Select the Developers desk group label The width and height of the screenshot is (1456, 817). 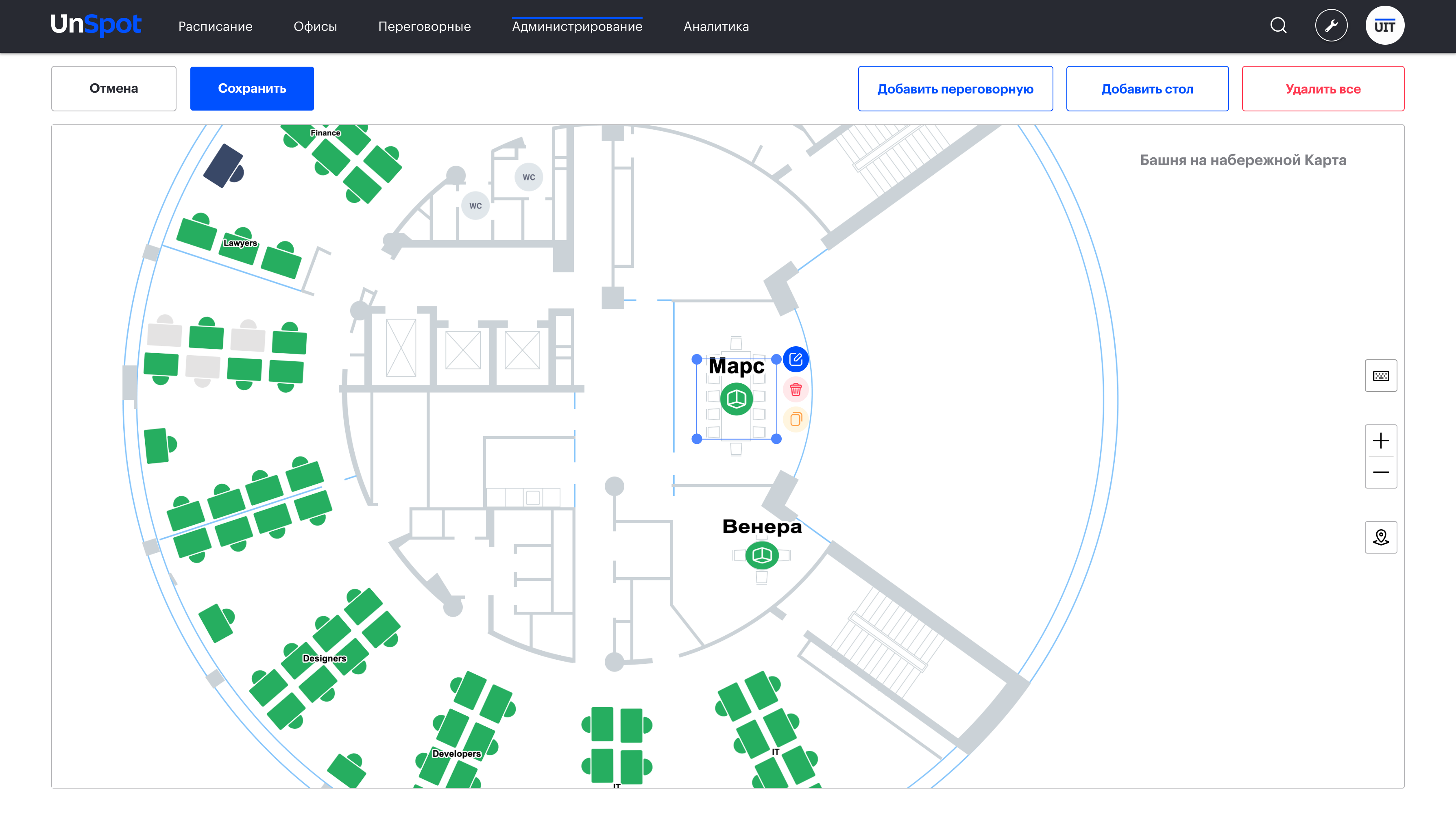coord(457,754)
